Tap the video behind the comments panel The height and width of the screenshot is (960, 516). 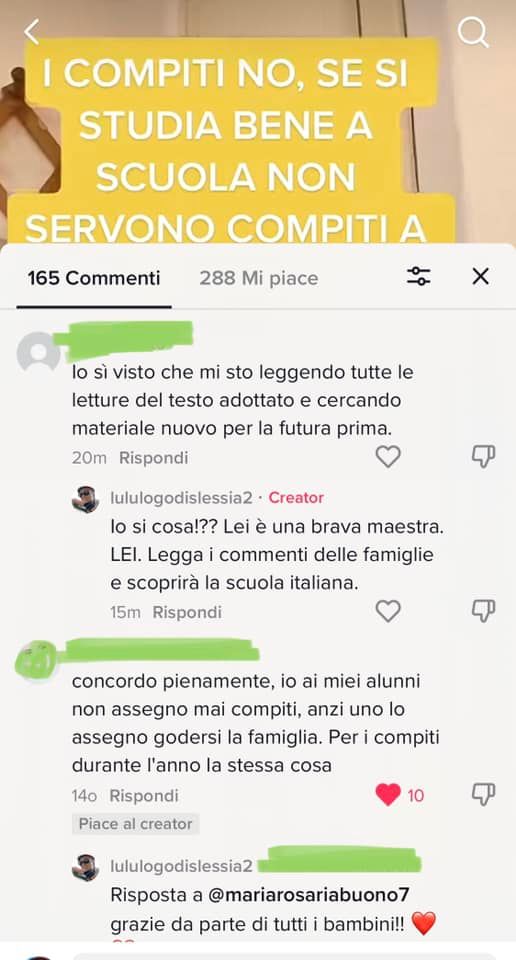pos(258,122)
